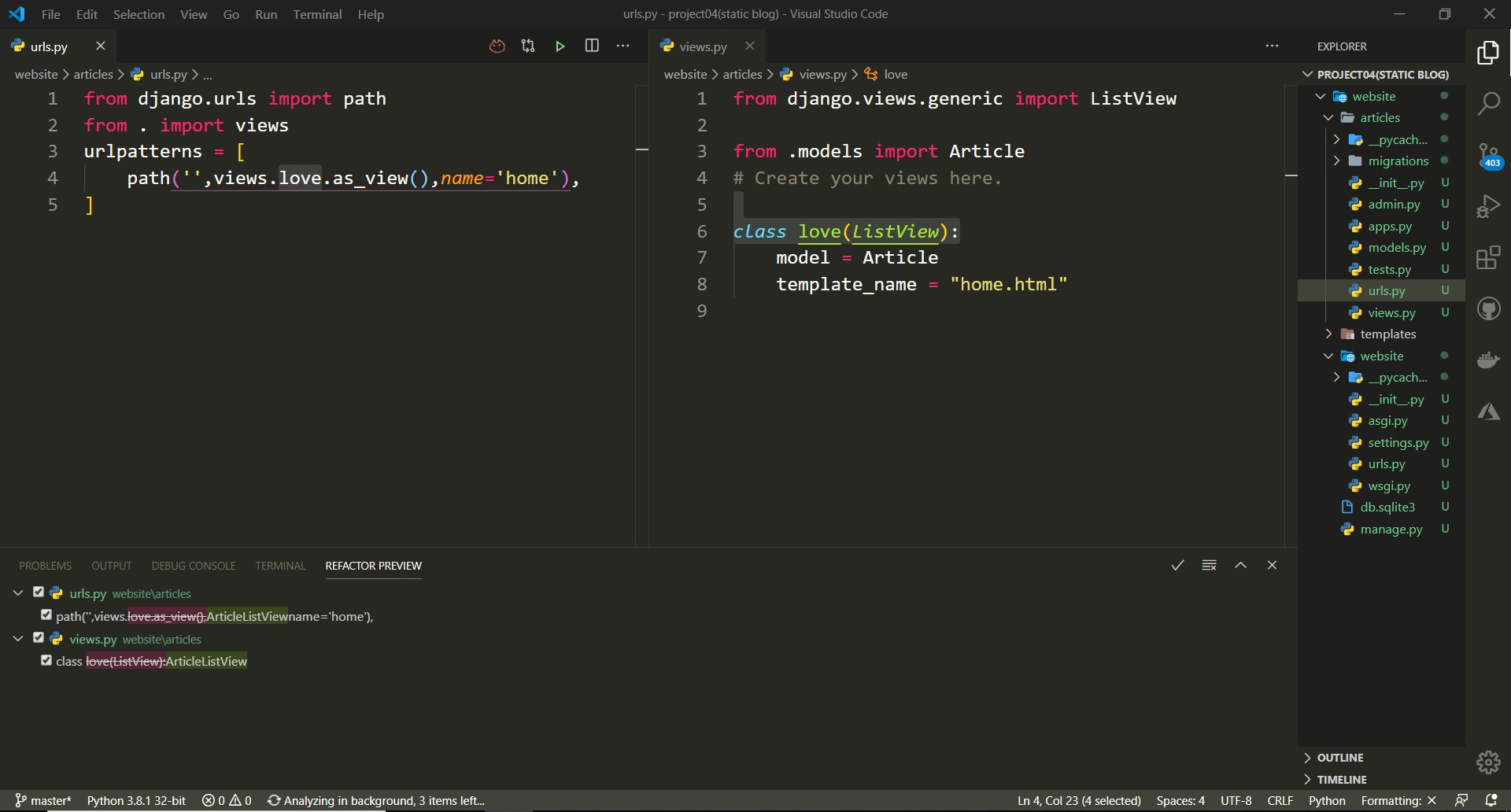Toggle the path views change checkbox
1511x812 pixels.
(46, 615)
